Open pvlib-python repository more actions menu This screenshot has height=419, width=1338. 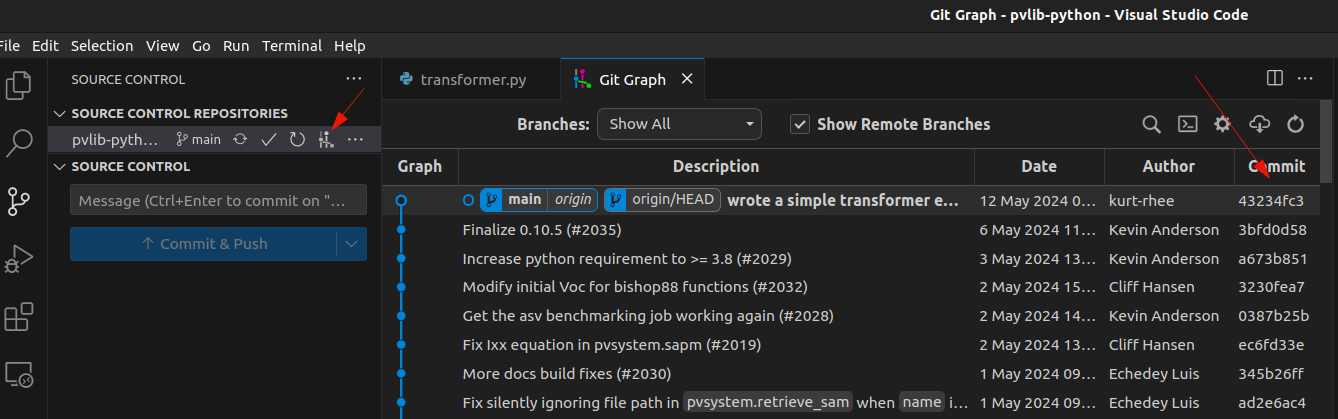[x=355, y=140]
